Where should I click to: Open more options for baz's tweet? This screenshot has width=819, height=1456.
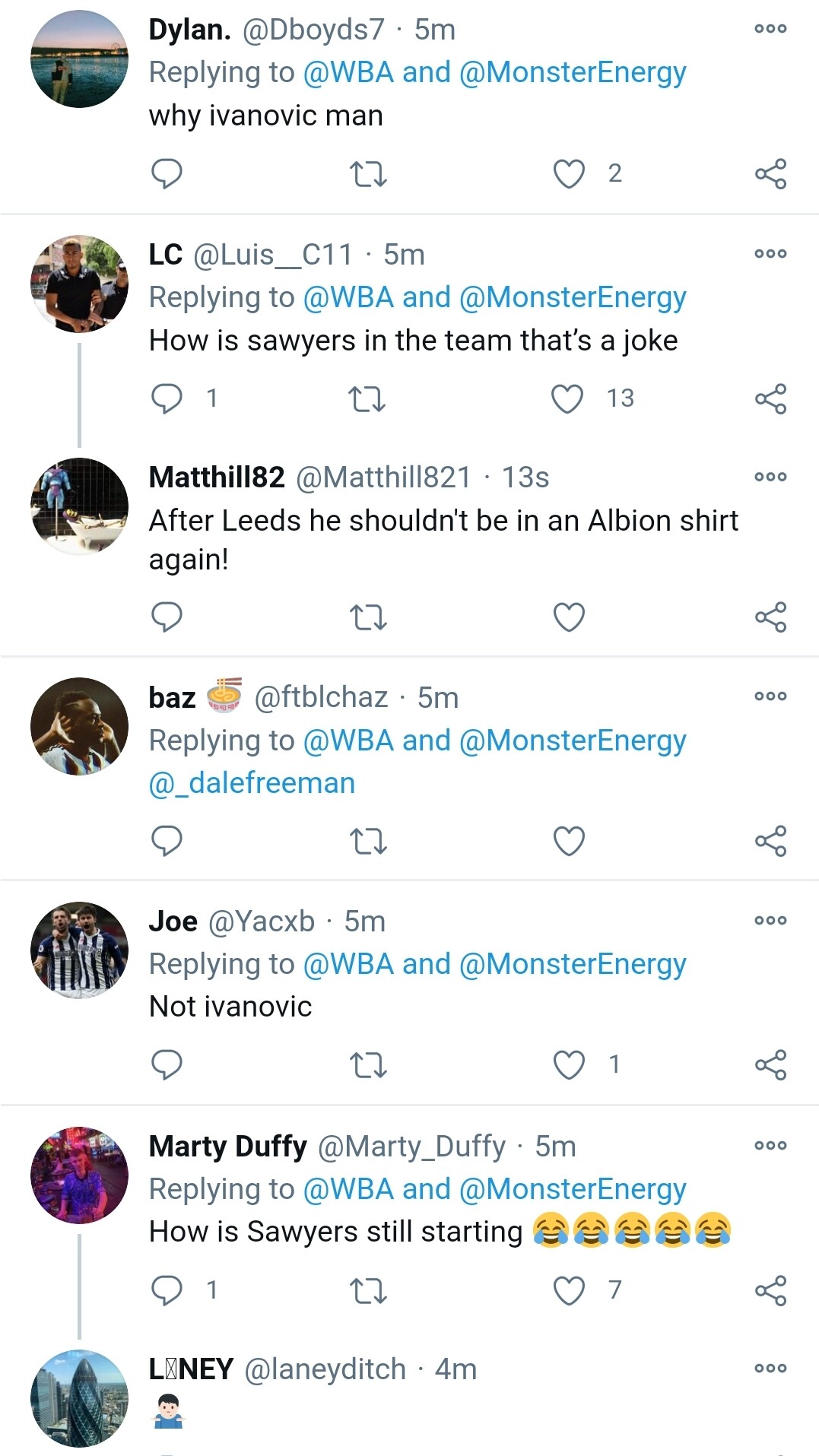click(x=770, y=696)
